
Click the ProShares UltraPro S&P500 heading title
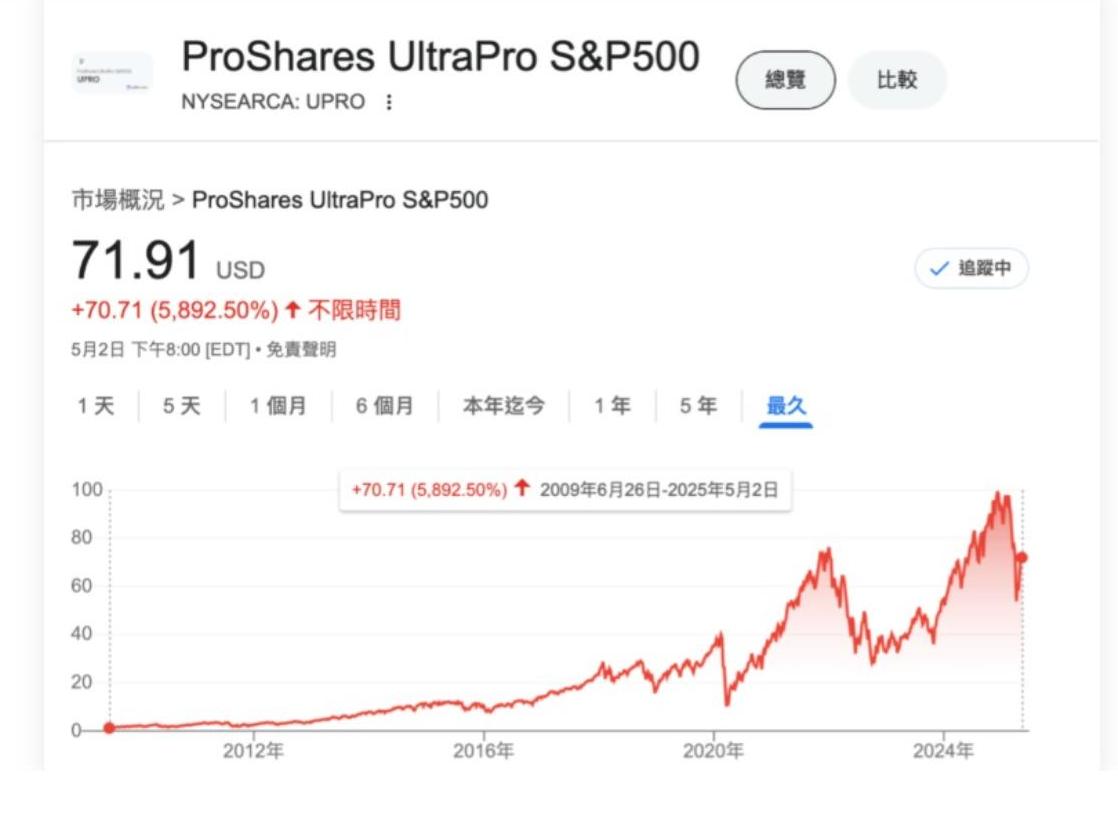pos(440,59)
